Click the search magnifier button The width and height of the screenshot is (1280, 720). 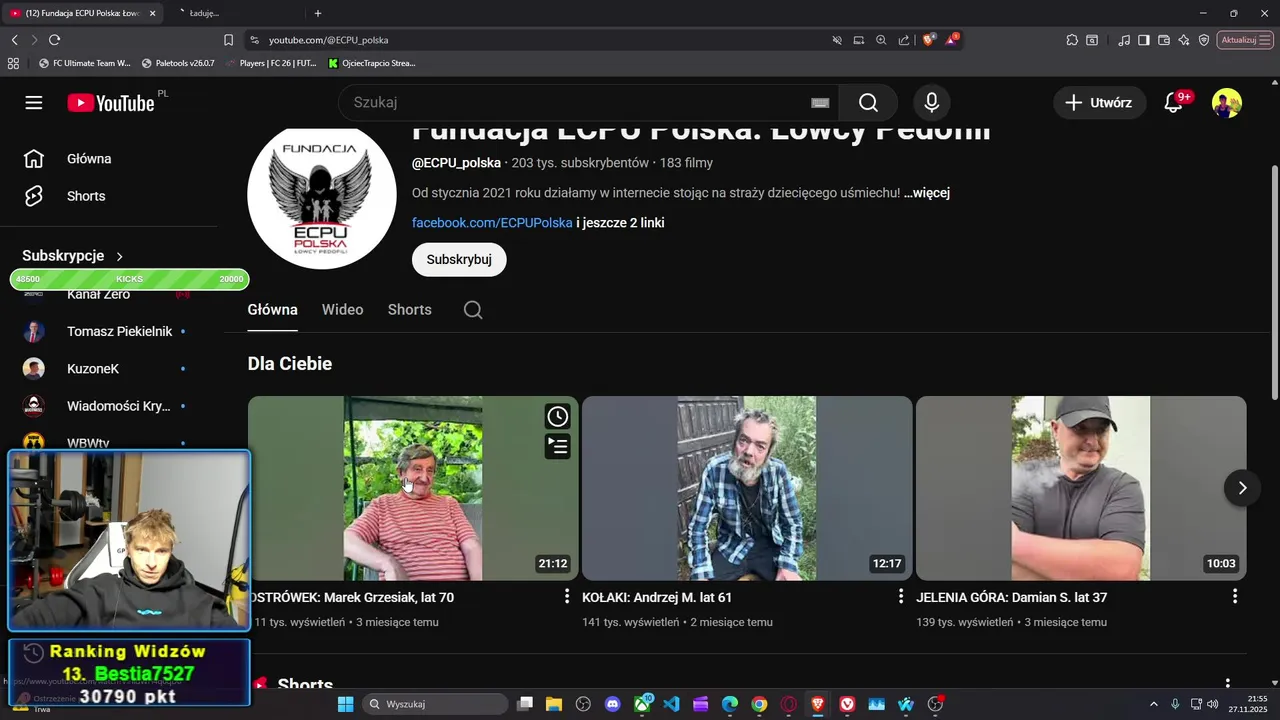tap(868, 103)
